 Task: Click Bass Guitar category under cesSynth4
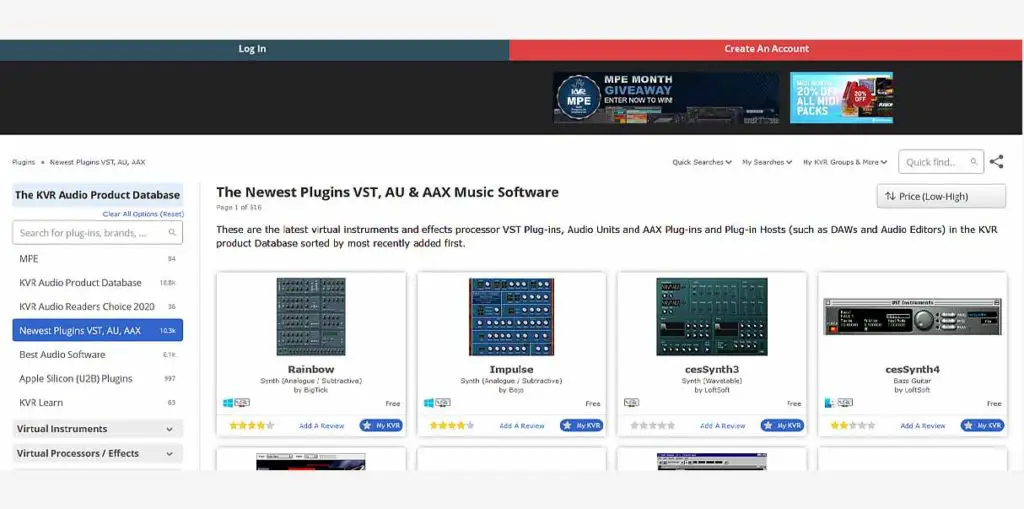pos(912,380)
